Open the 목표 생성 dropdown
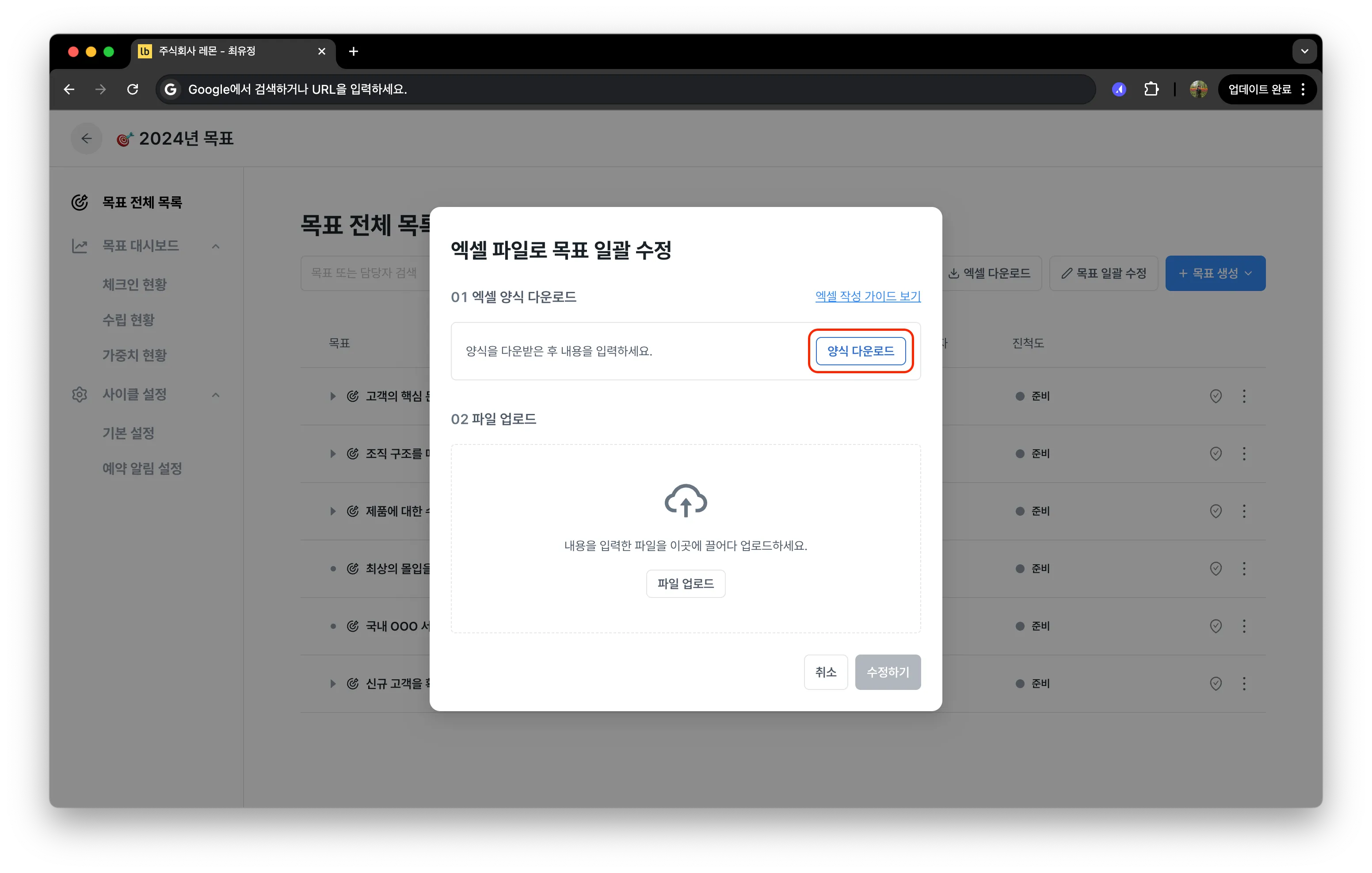 pyautogui.click(x=1216, y=273)
